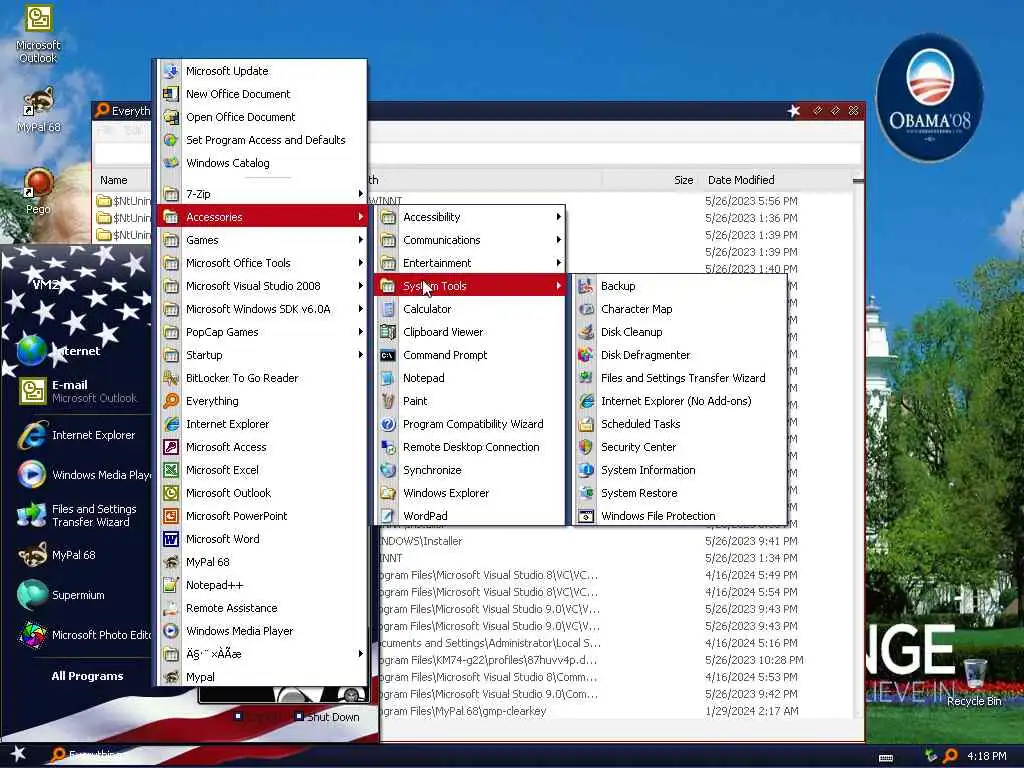Viewport: 1024px width, 768px height.
Task: Open Recycle Bin on desktop
Action: tap(974, 683)
